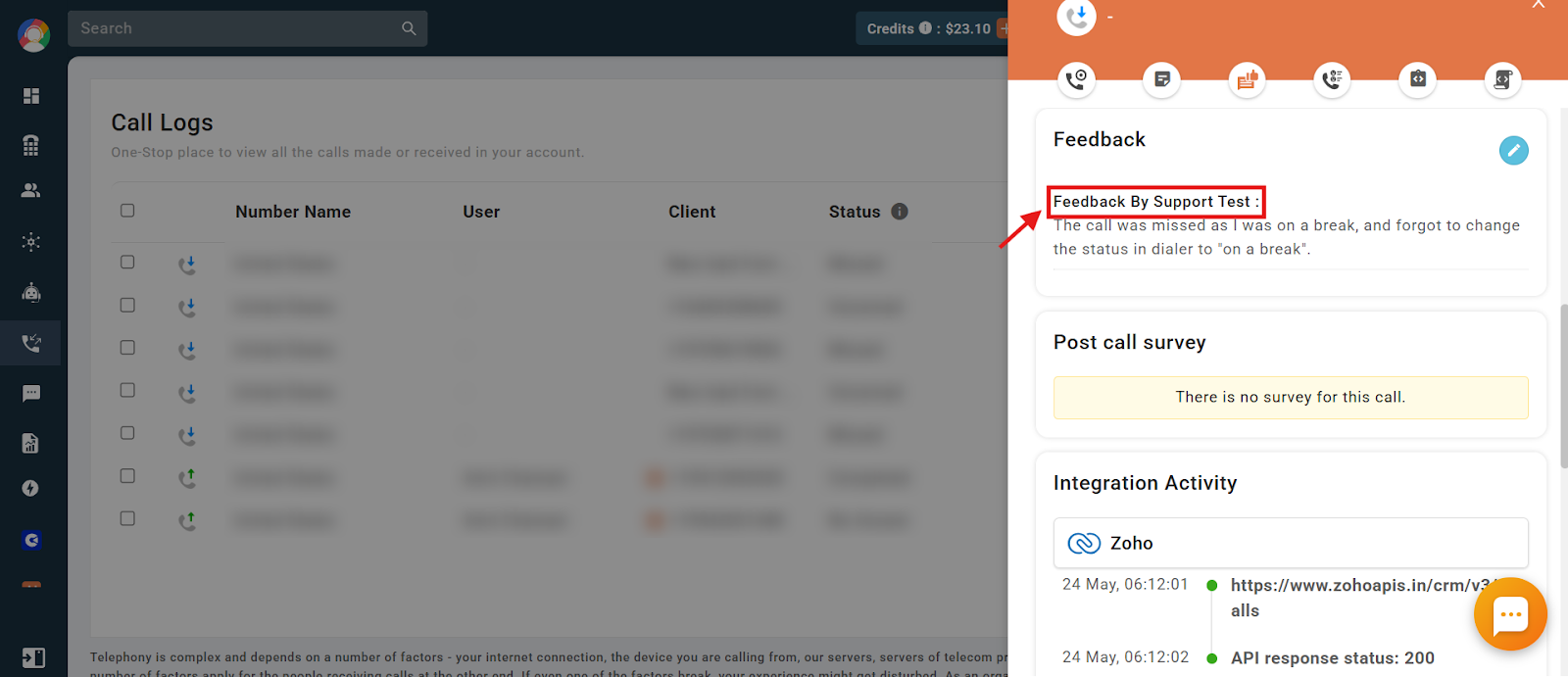This screenshot has width=1568, height=677.
Task: Open the script scroll tab icon
Action: click(1503, 79)
